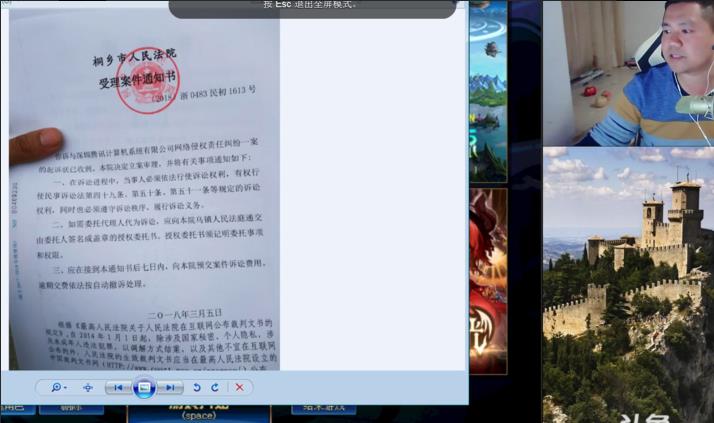The width and height of the screenshot is (714, 423).
Task: Click the actual size fit-to-window icon
Action: coord(88,387)
